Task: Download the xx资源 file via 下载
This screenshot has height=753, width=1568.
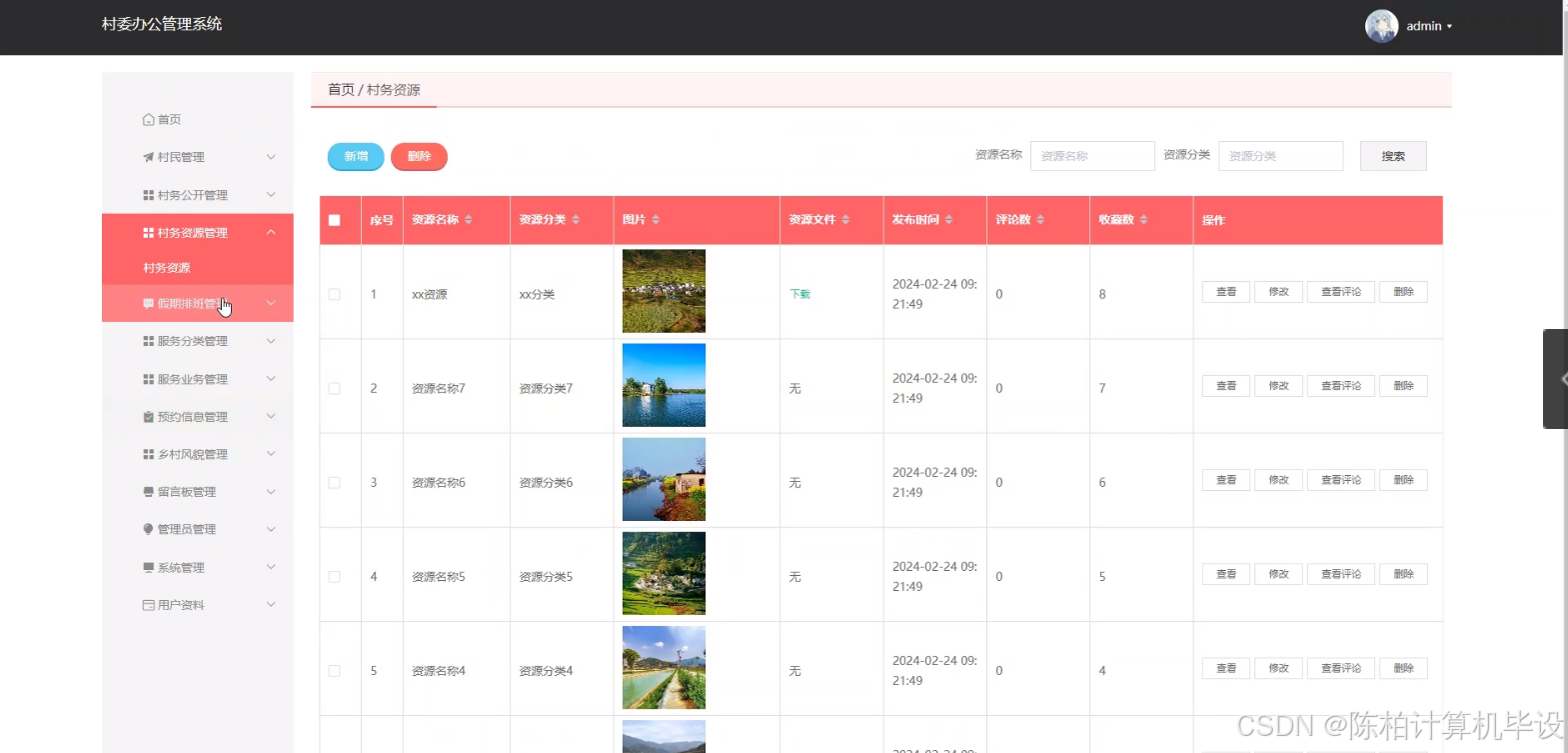Action: pos(800,294)
